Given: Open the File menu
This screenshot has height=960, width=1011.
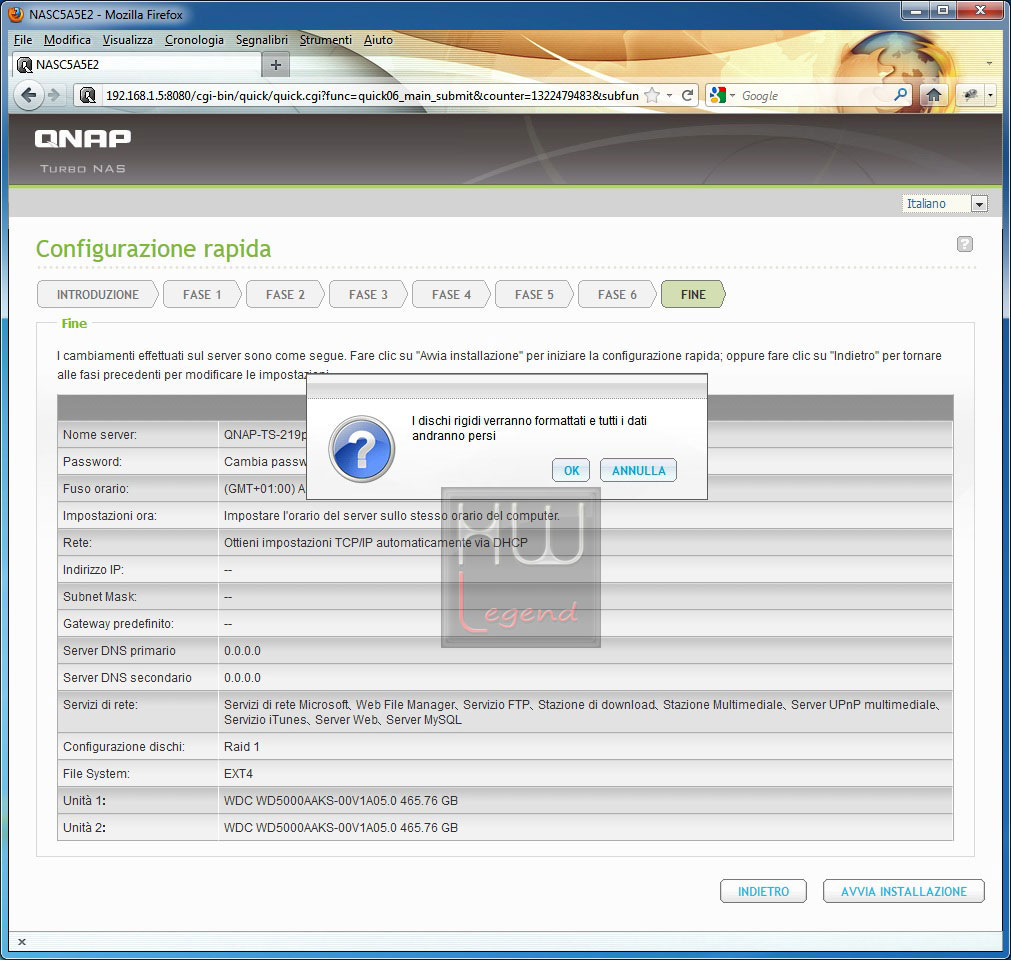Looking at the screenshot, I should 23,40.
